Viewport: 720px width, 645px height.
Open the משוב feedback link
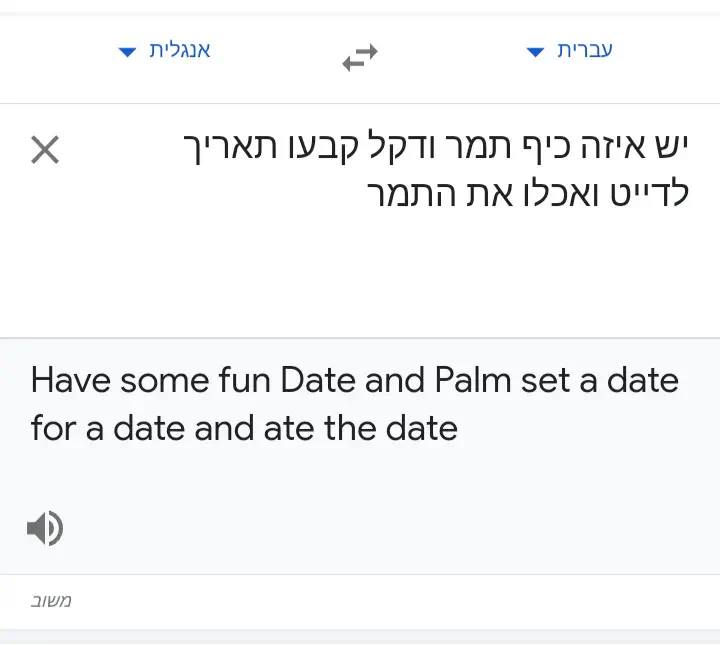click(51, 601)
